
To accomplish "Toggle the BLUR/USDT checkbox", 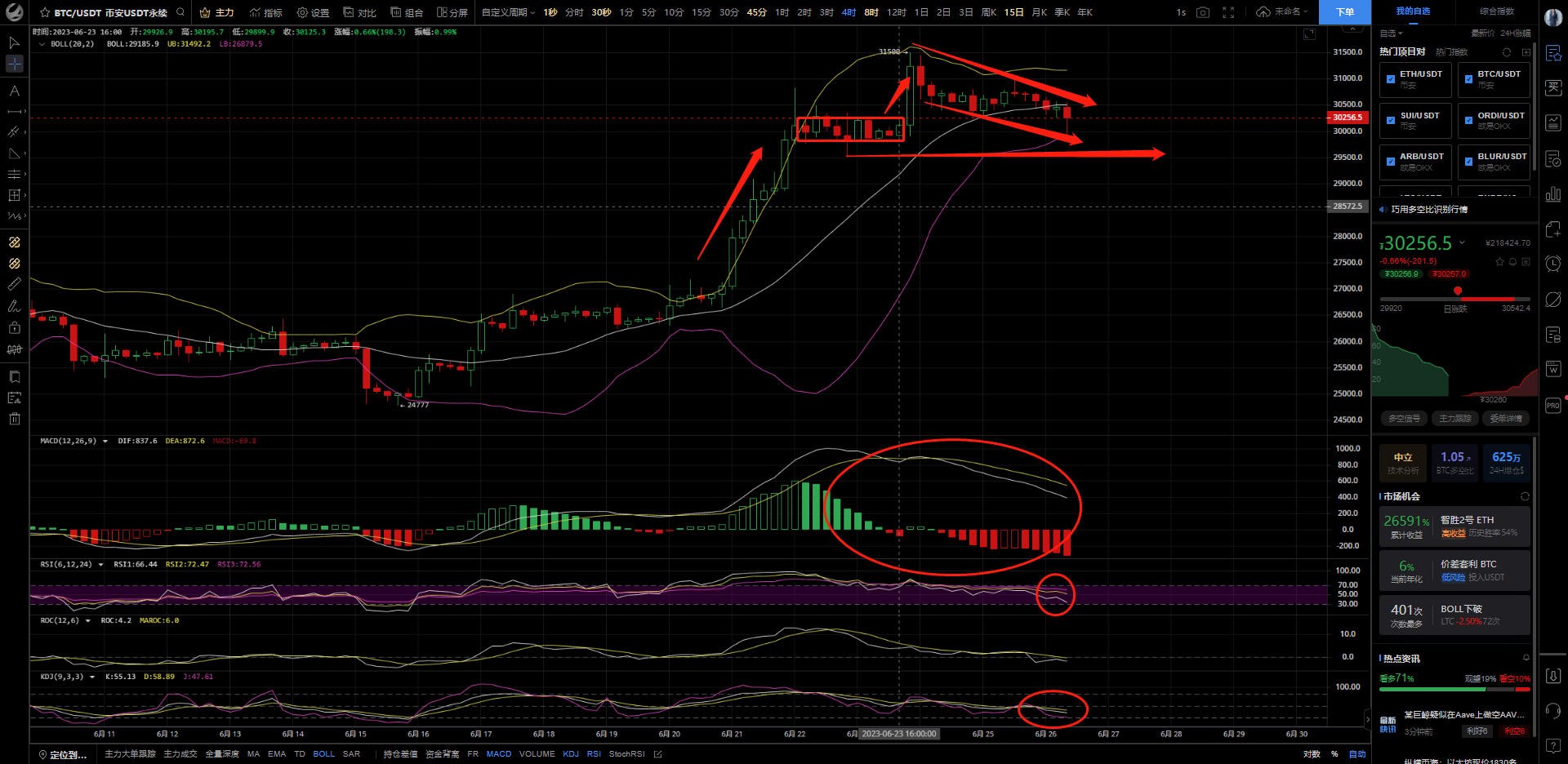I will click(1468, 162).
